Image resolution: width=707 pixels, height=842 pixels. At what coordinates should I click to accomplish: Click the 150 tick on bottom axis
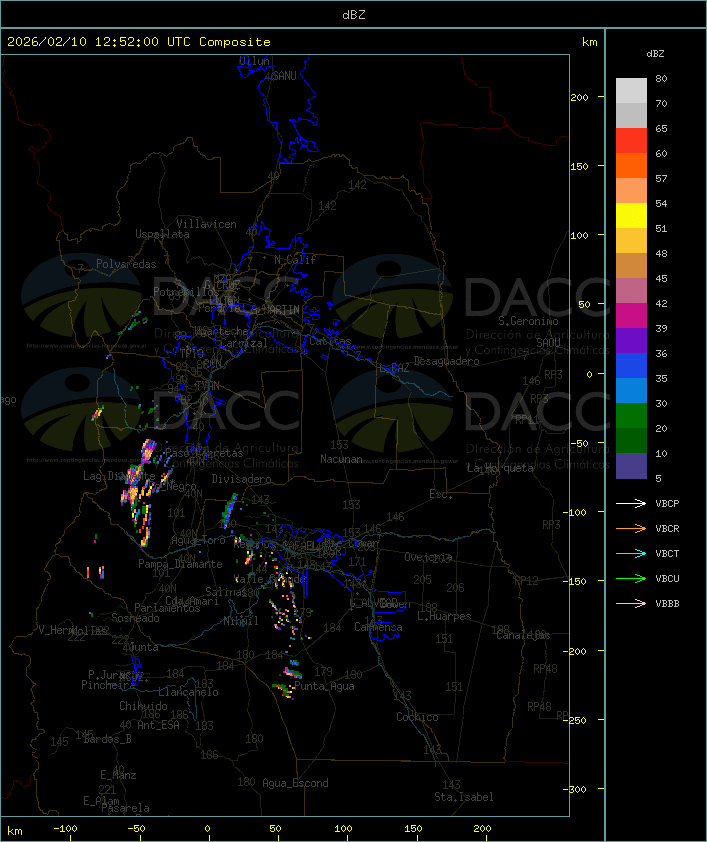pos(413,829)
